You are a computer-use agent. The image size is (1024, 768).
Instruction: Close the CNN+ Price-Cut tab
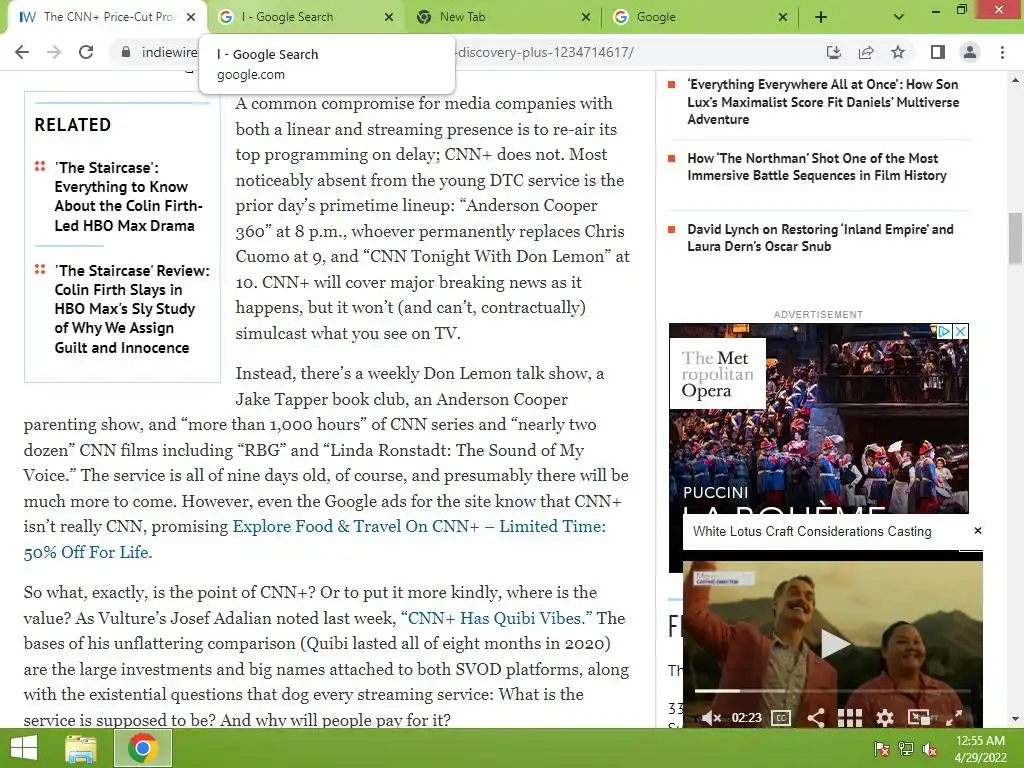click(191, 17)
